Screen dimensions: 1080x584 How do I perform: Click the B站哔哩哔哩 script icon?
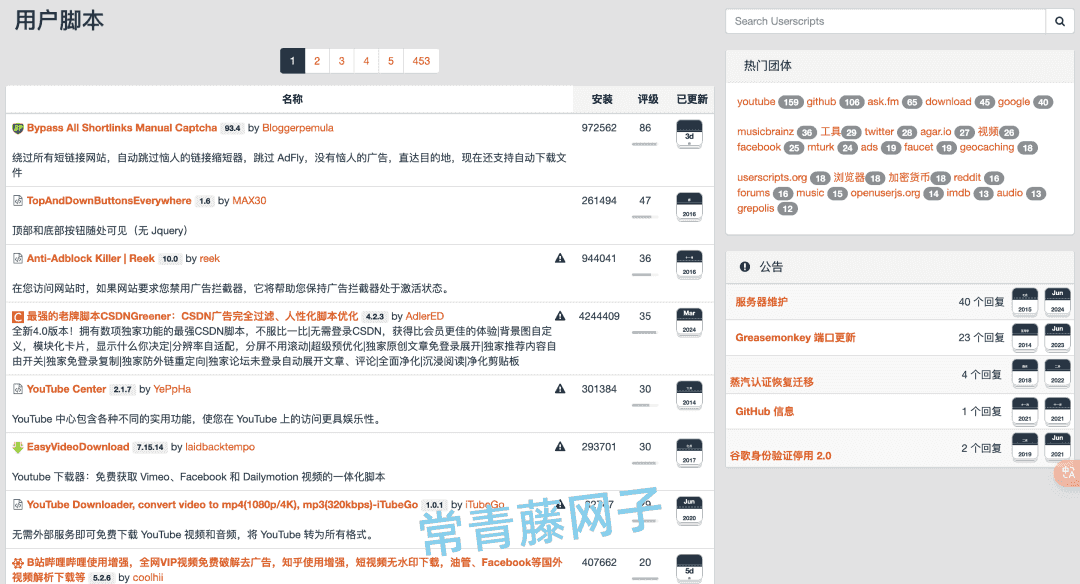[18, 563]
